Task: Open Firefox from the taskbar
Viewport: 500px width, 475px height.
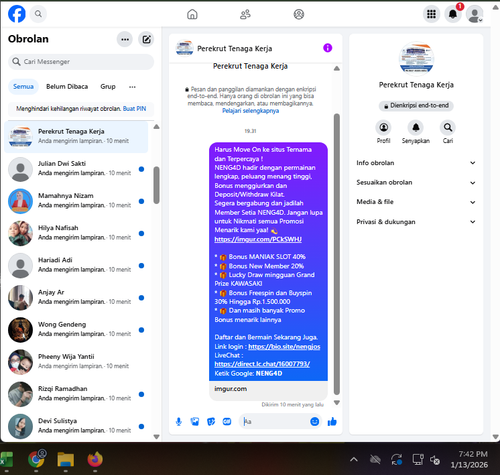Action: tap(95, 459)
